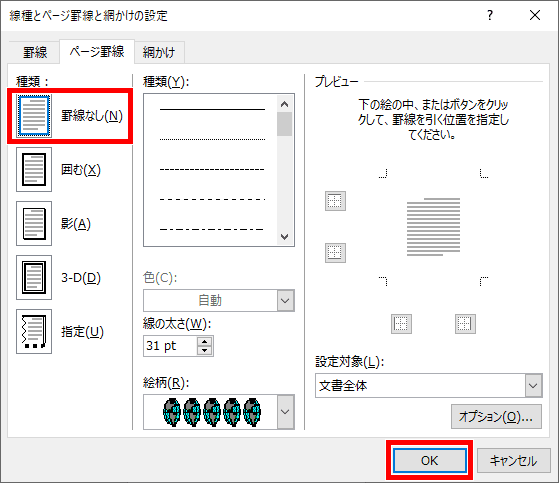Close the dialog with X button

coord(535,15)
